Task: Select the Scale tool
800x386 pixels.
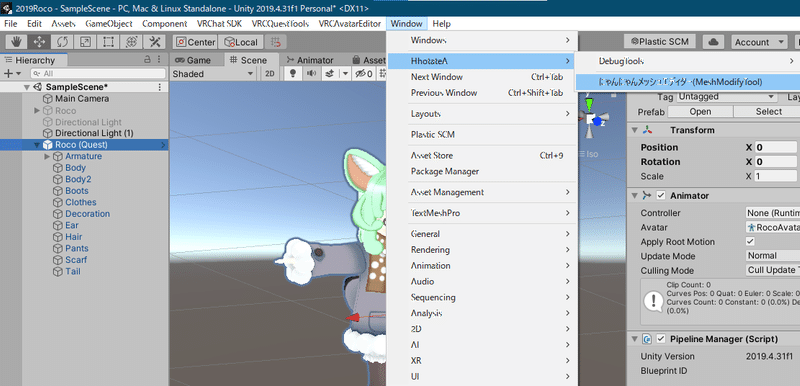Action: [x=86, y=42]
